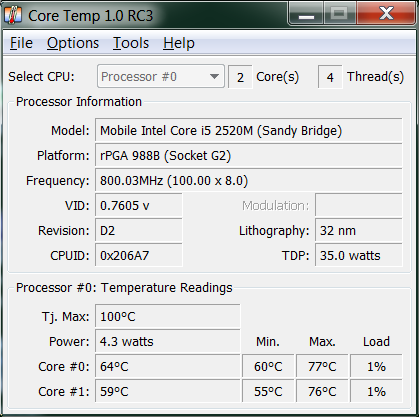419x417 pixels.
Task: Open the File menu
Action: coord(21,43)
